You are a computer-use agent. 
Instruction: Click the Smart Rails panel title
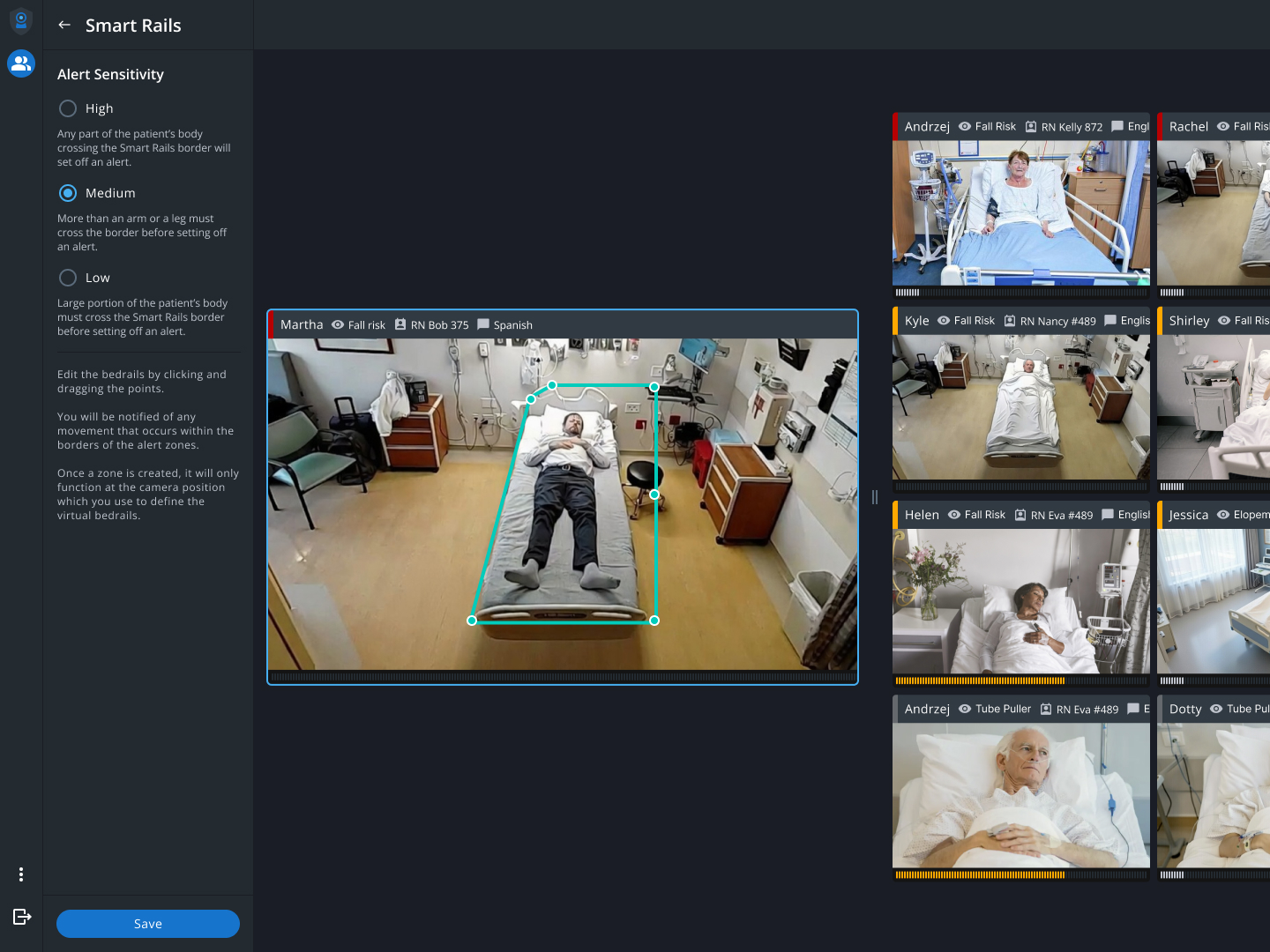[x=133, y=26]
